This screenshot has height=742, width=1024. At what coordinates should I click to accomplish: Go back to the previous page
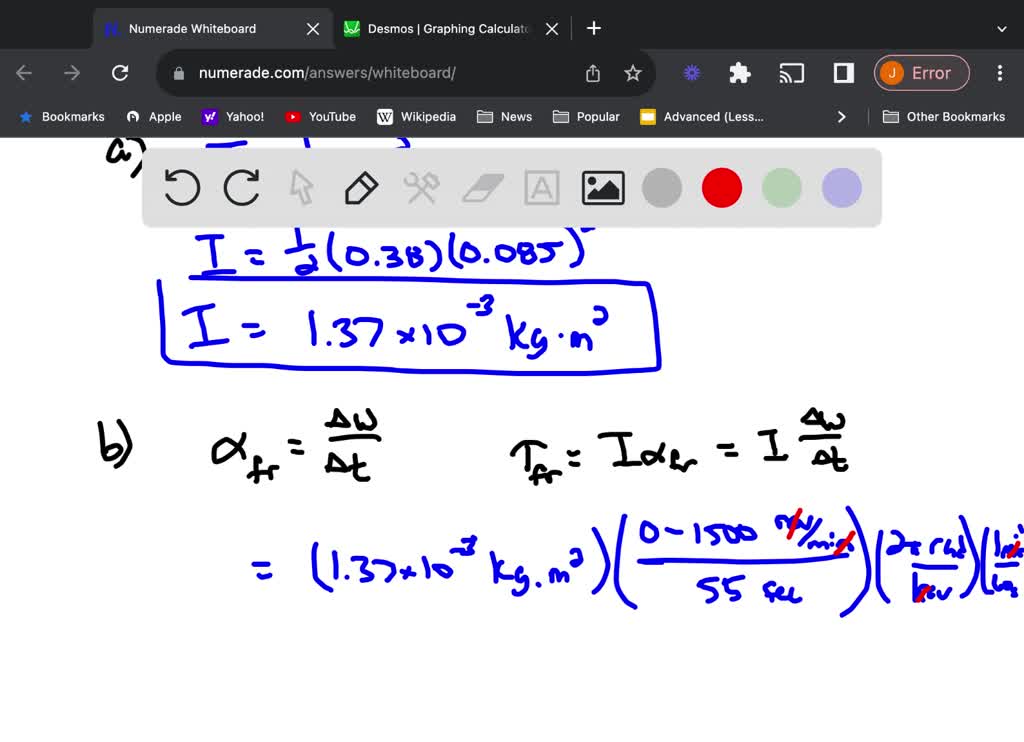coord(24,73)
